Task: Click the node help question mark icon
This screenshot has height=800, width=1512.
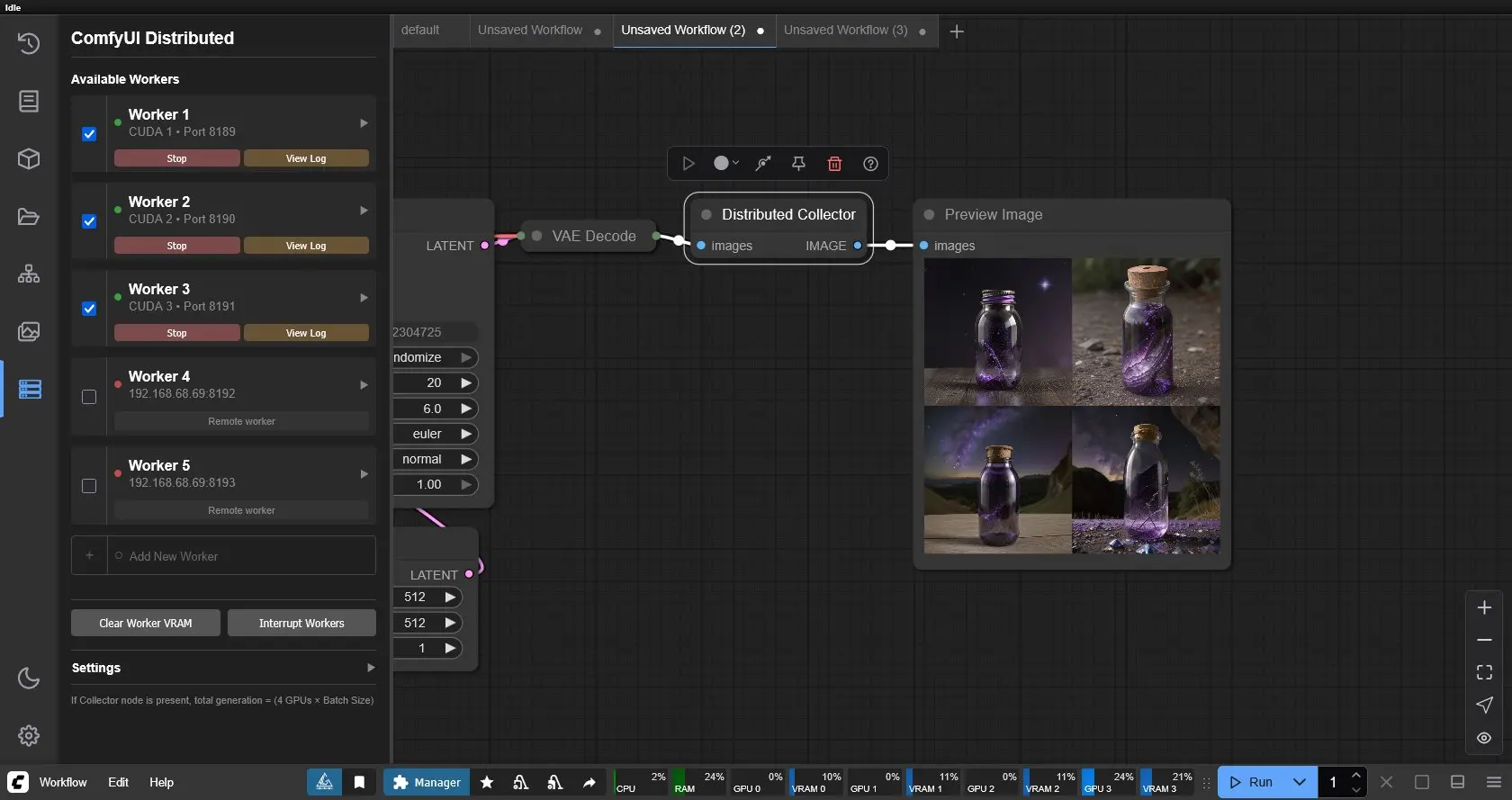Action: 870,164
